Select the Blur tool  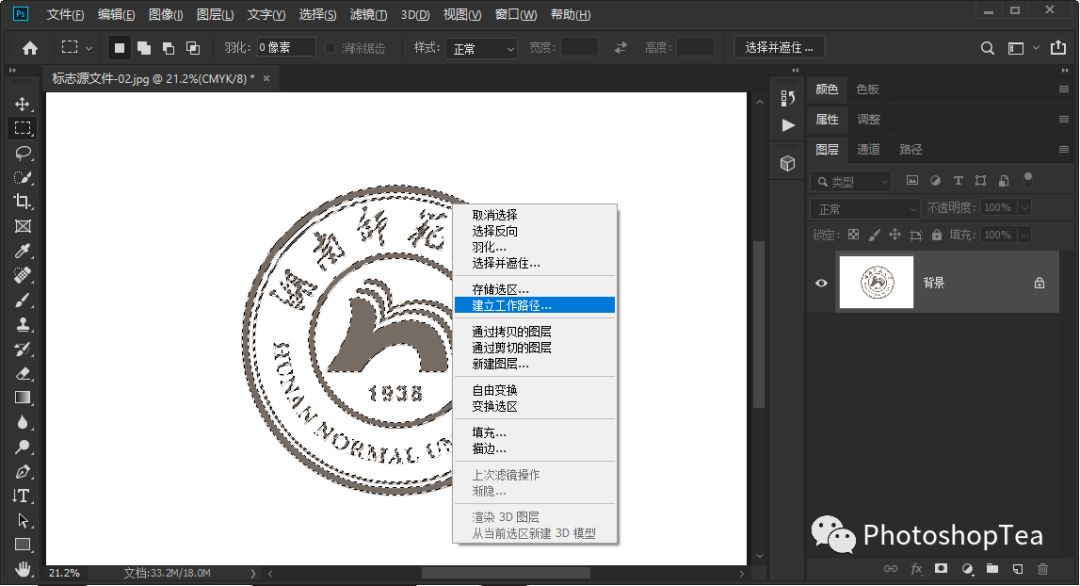(x=22, y=423)
